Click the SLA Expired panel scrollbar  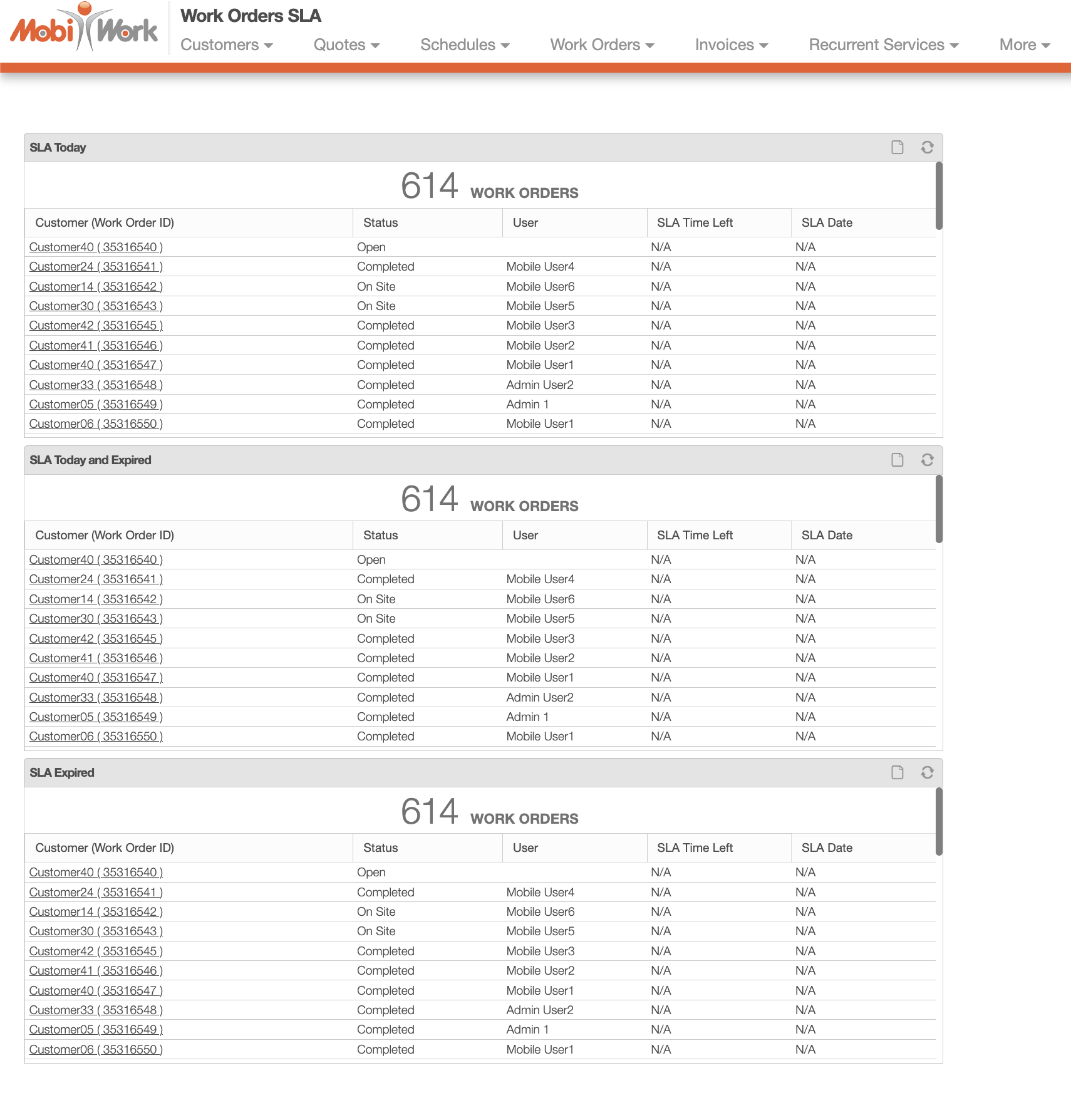(x=938, y=821)
